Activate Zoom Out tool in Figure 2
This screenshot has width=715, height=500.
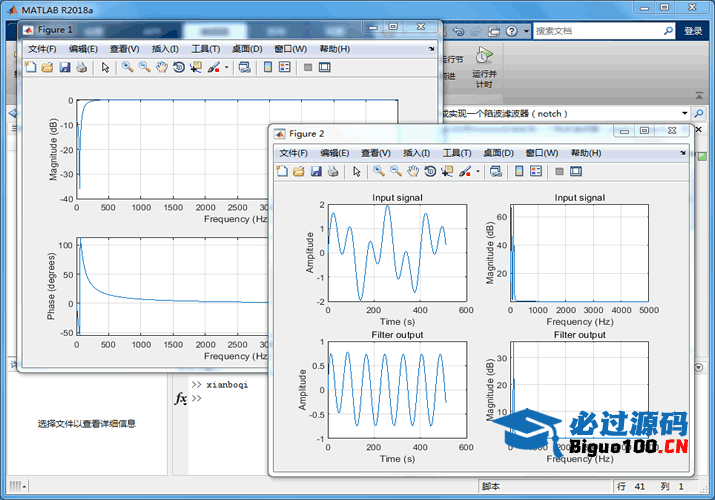click(396, 171)
